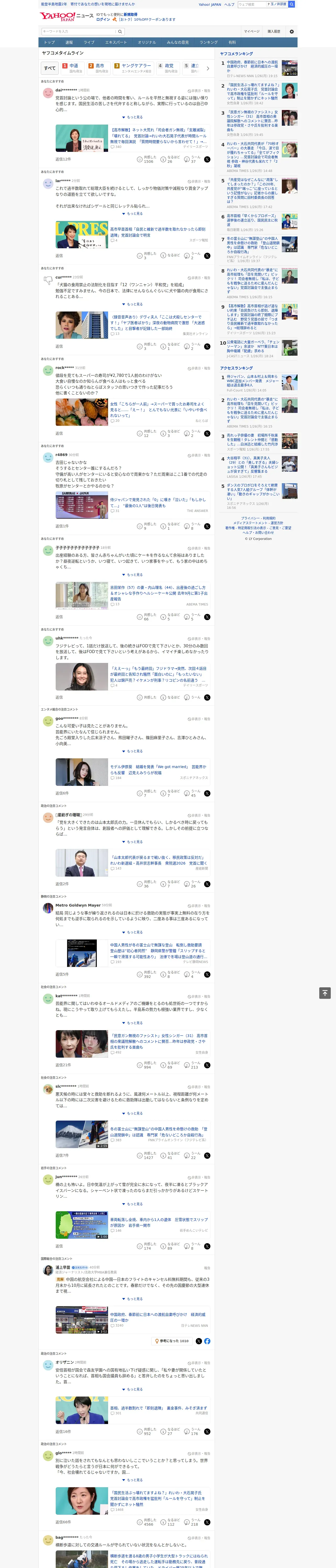Open the ランキング navigation tab
Screen dimensions: 336x1568
pyautogui.click(x=209, y=43)
